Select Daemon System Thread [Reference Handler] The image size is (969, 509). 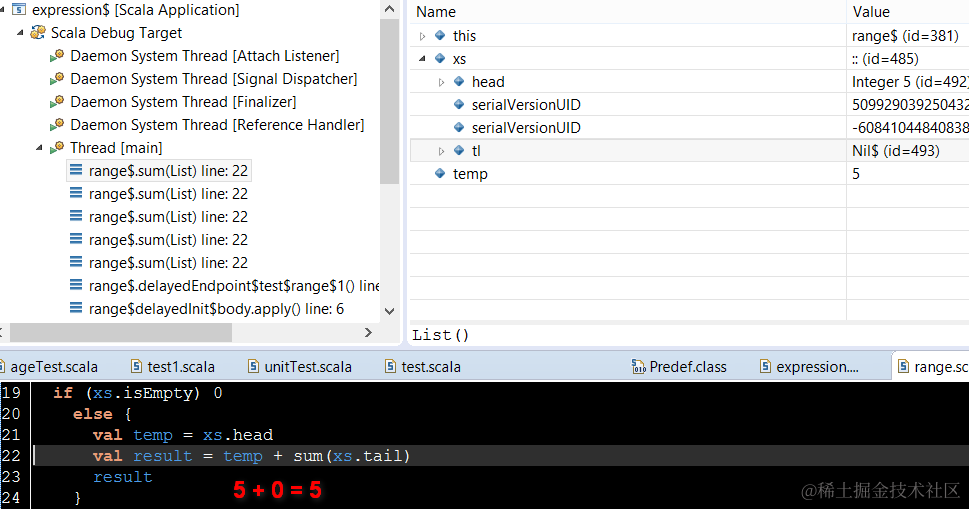(217, 124)
